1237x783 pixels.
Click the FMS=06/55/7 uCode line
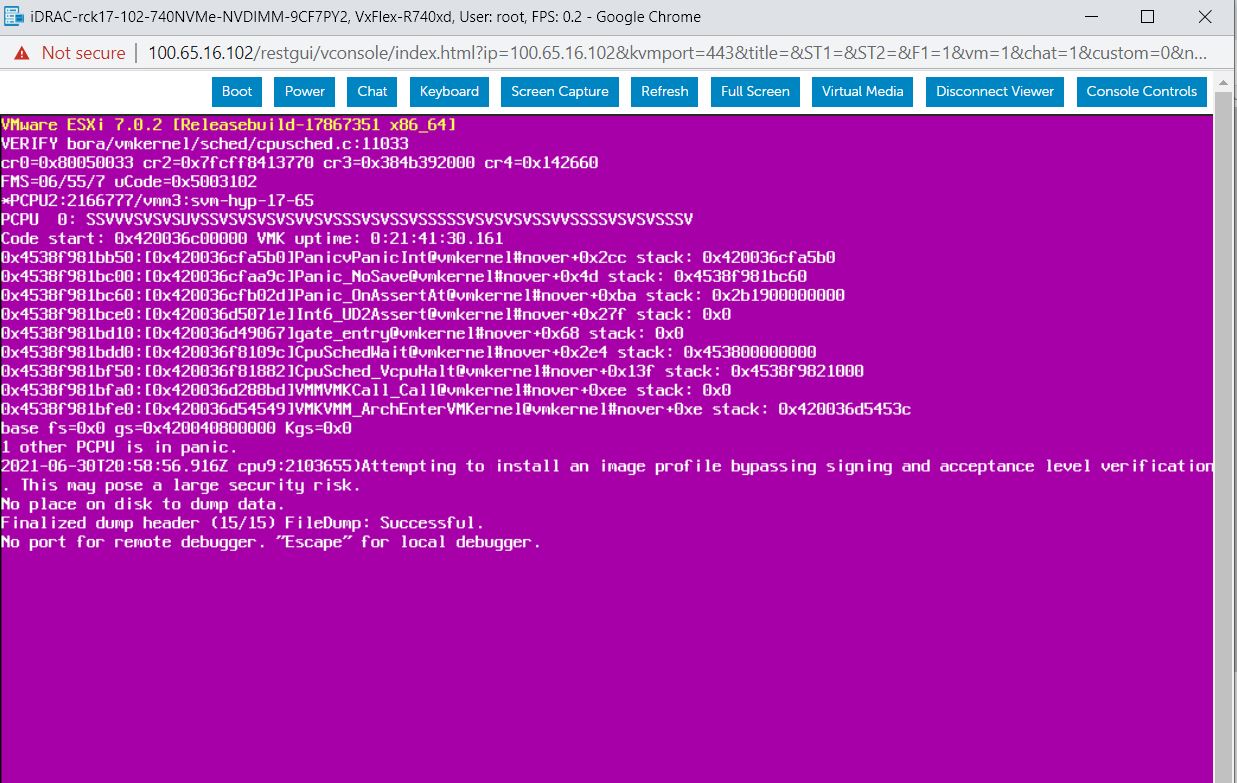pyautogui.click(x=129, y=182)
